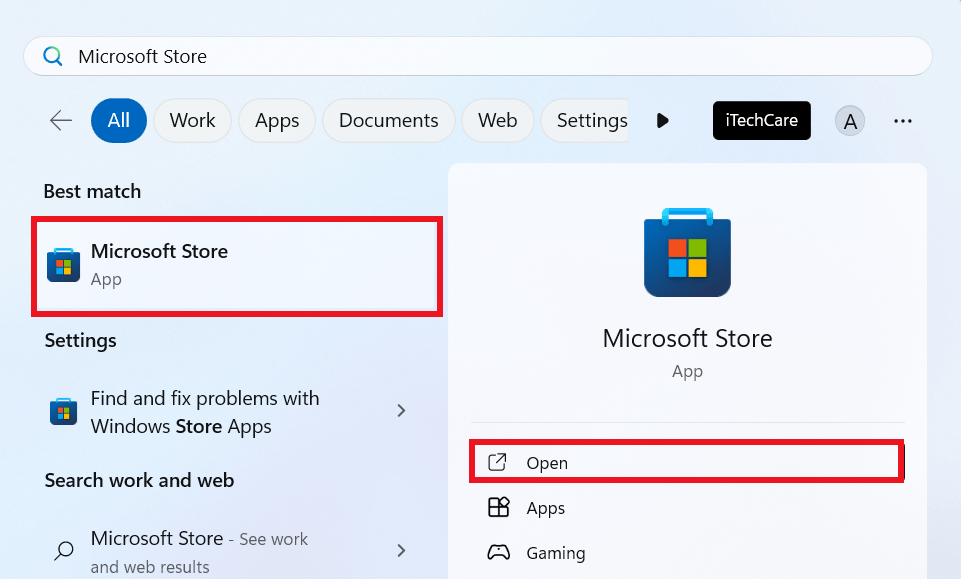Screen dimensions: 961x579
Task: Click the search magnifier icon in search box
Action: [x=53, y=56]
